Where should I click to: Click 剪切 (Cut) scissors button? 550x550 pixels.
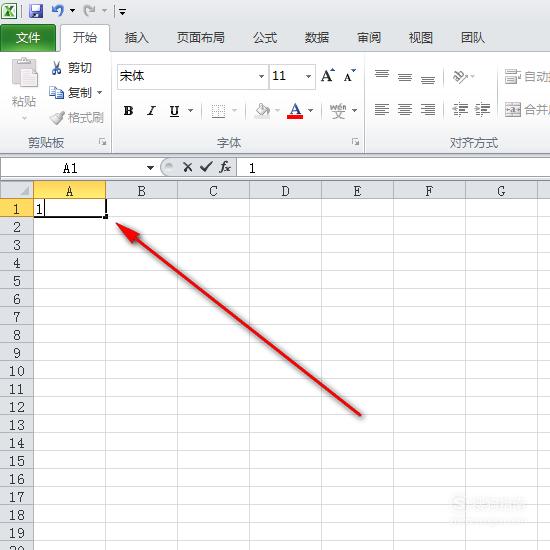(72, 68)
